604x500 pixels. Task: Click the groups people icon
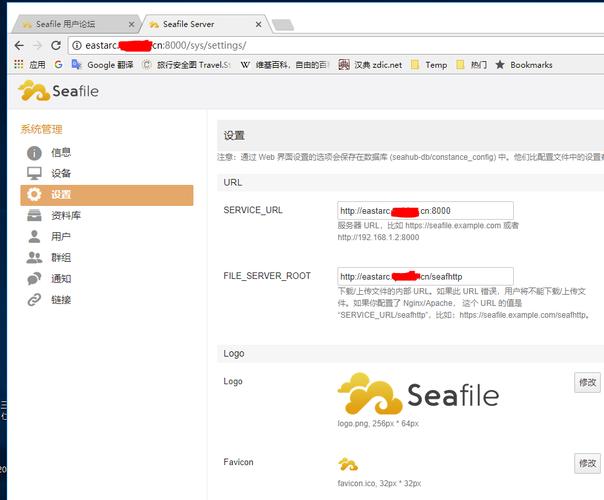(x=34, y=257)
